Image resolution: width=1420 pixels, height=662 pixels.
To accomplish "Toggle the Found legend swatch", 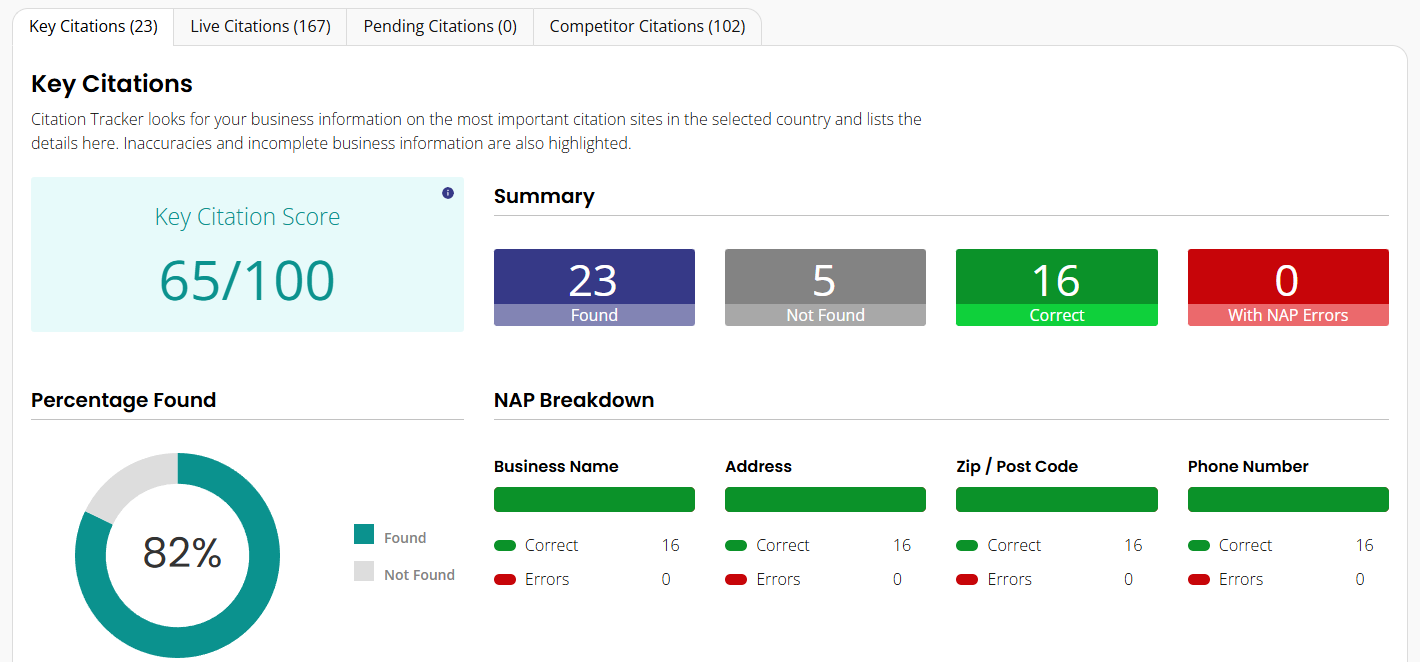I will tap(364, 535).
